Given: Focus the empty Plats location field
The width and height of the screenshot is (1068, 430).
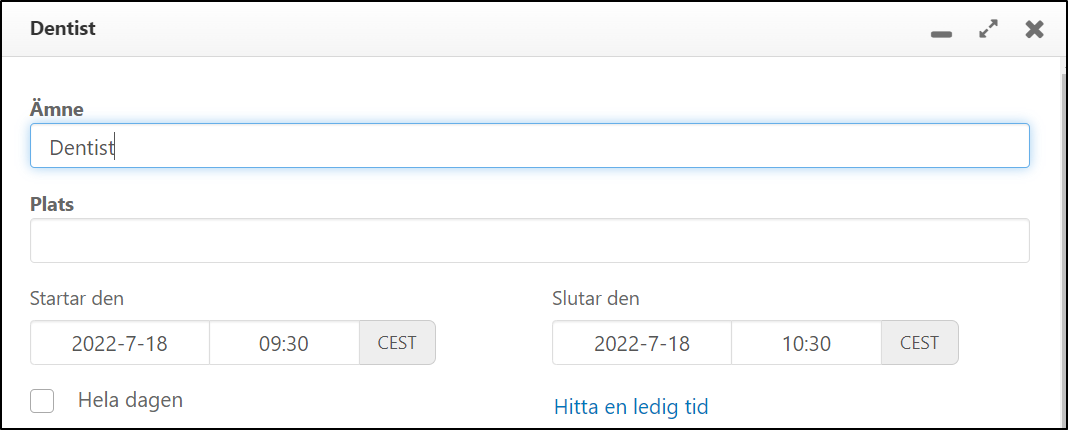Looking at the screenshot, I should pos(530,241).
